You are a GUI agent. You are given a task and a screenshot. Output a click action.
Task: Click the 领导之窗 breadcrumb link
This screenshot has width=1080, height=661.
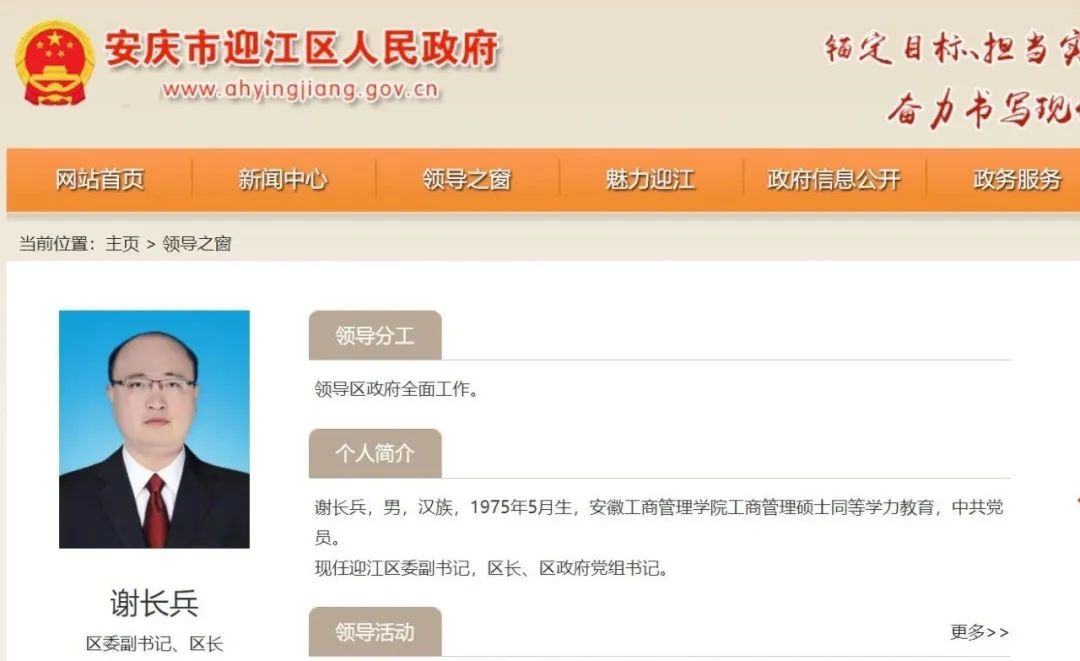197,244
